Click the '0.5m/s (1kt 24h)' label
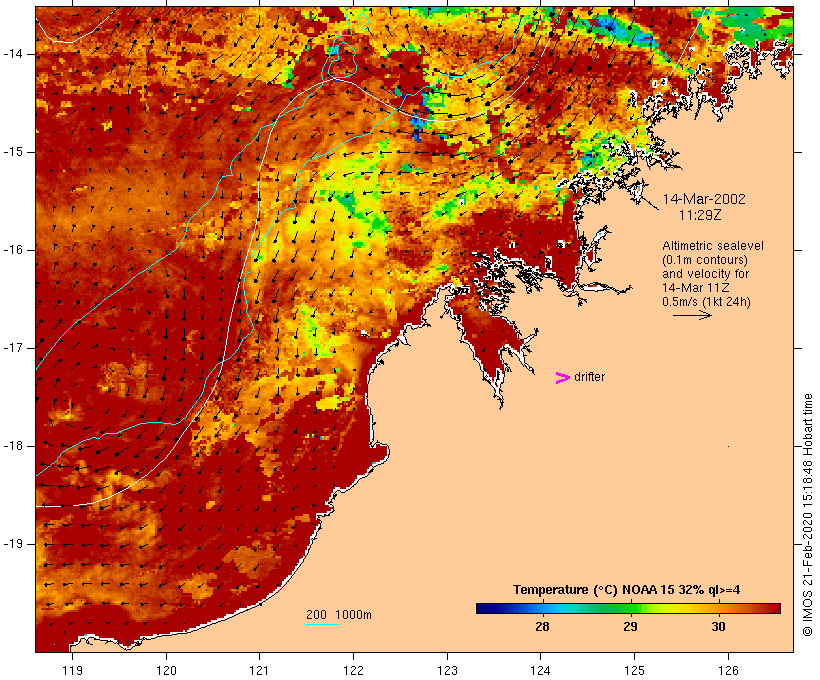The width and height of the screenshot is (820, 680). [706, 302]
